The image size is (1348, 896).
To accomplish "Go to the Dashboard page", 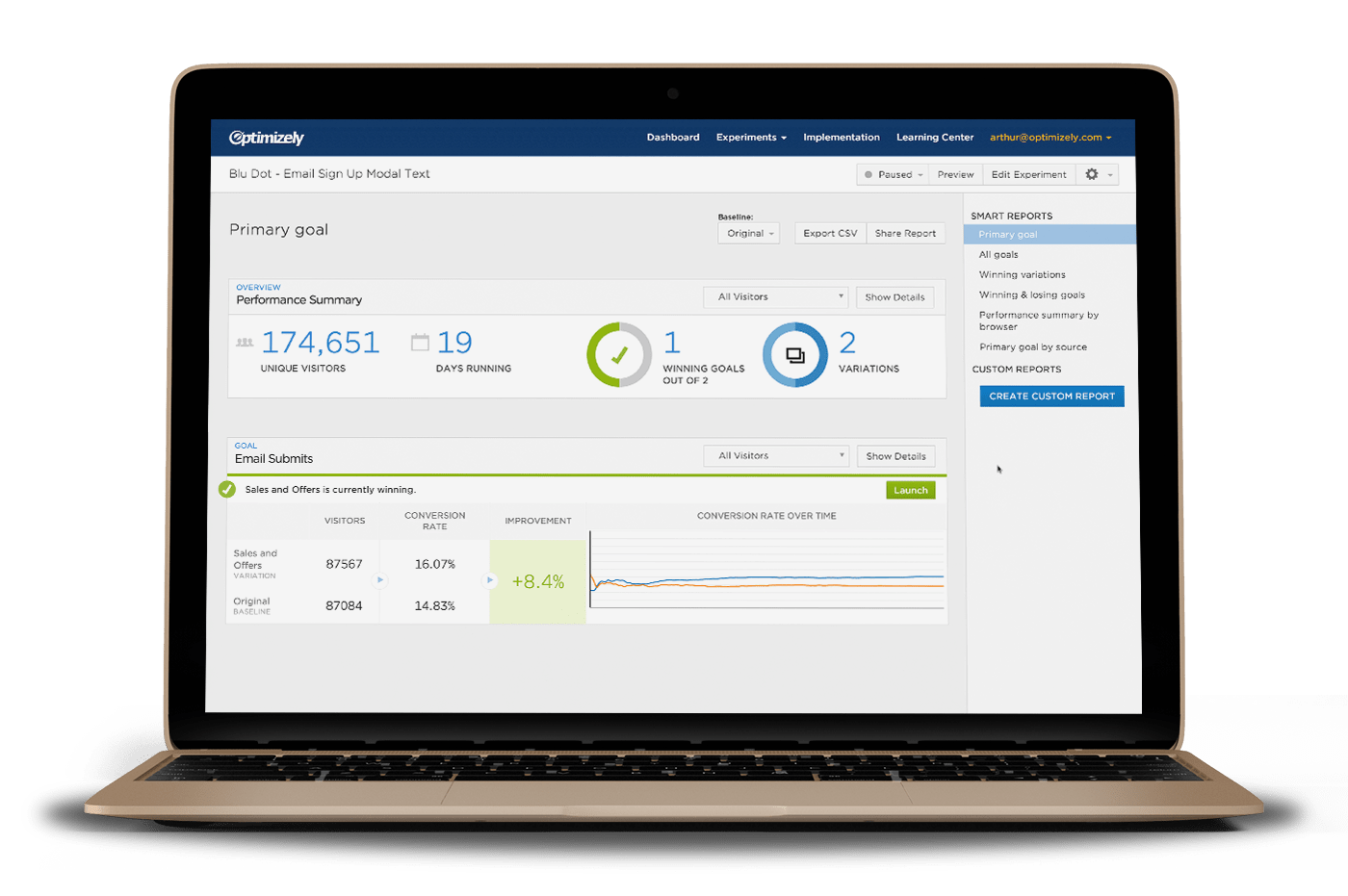I will pos(673,138).
